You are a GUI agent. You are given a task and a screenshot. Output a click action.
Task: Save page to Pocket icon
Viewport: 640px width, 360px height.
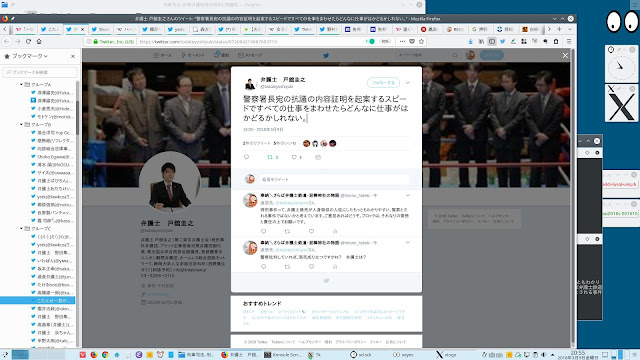pos(412,41)
